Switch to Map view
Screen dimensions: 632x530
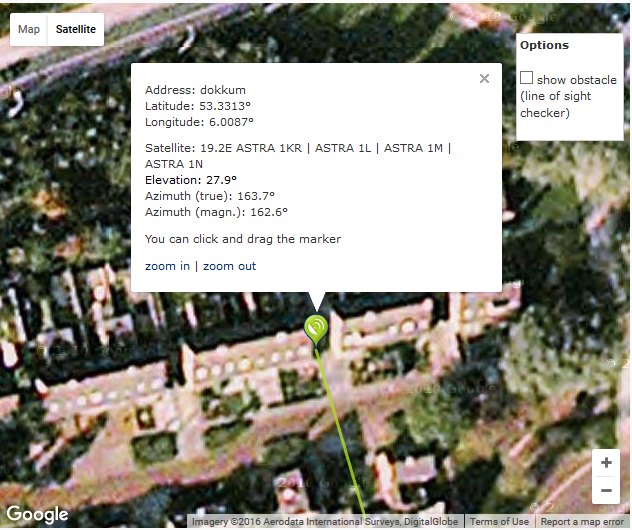point(29,29)
